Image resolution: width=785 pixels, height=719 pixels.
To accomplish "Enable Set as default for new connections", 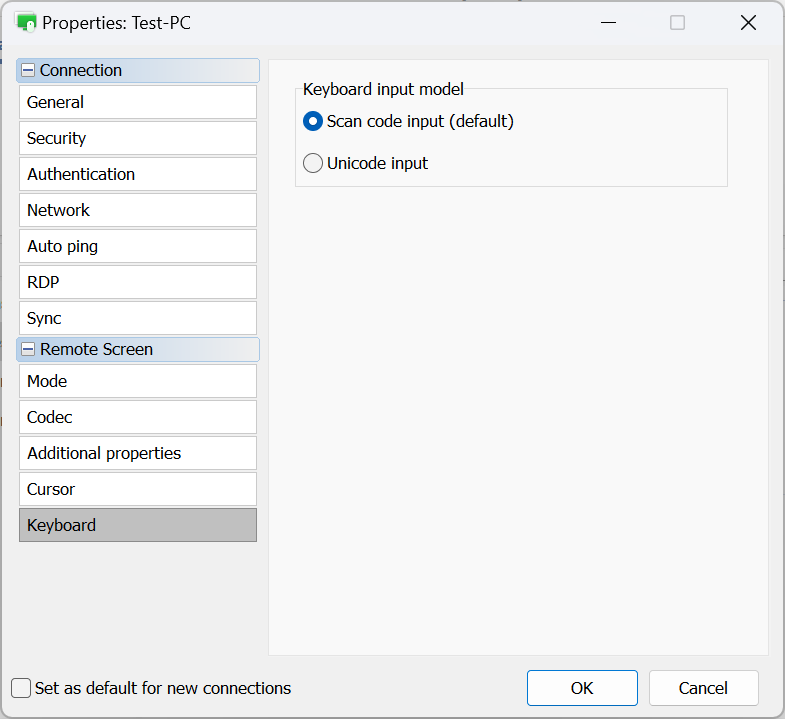I will [21, 688].
